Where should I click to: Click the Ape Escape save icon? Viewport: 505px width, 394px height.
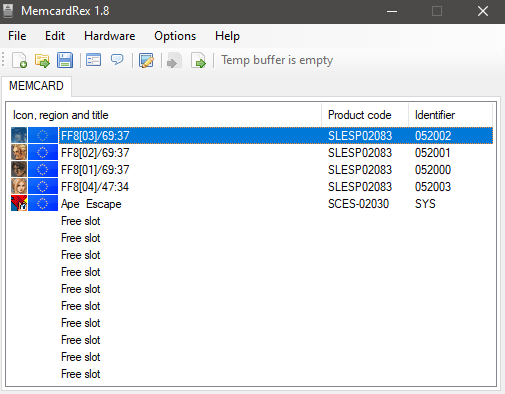19,204
